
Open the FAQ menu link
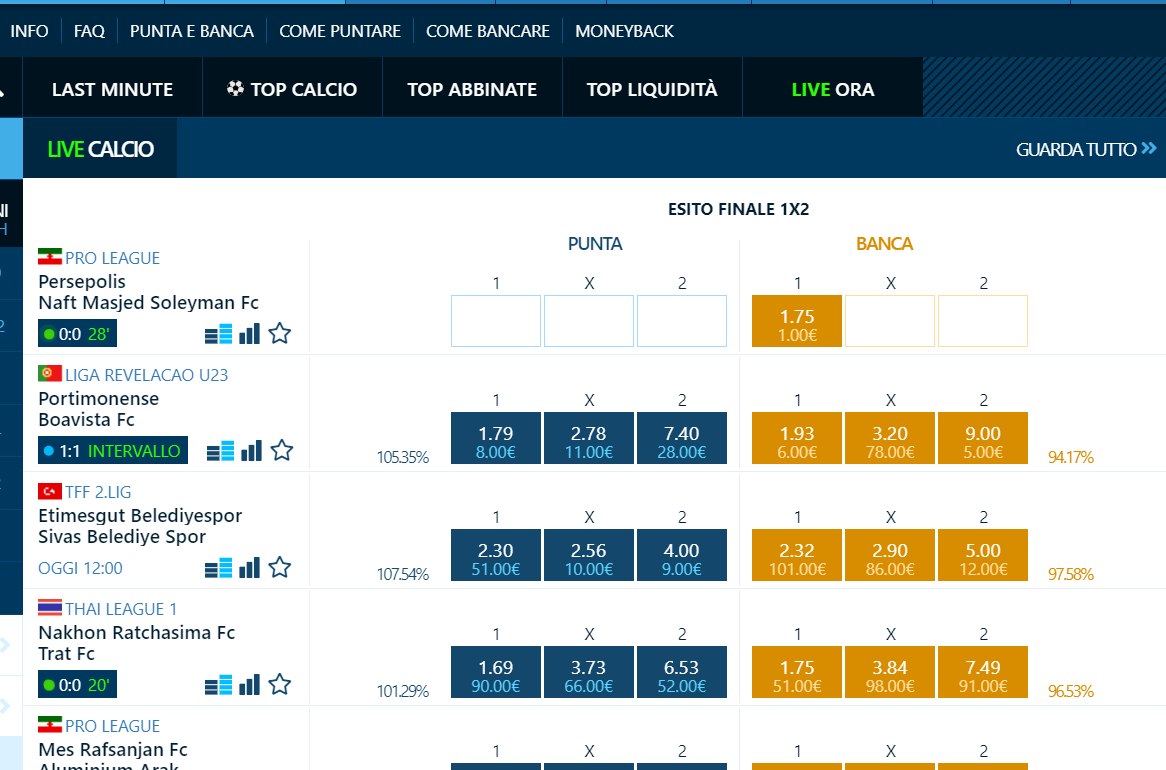click(x=89, y=31)
